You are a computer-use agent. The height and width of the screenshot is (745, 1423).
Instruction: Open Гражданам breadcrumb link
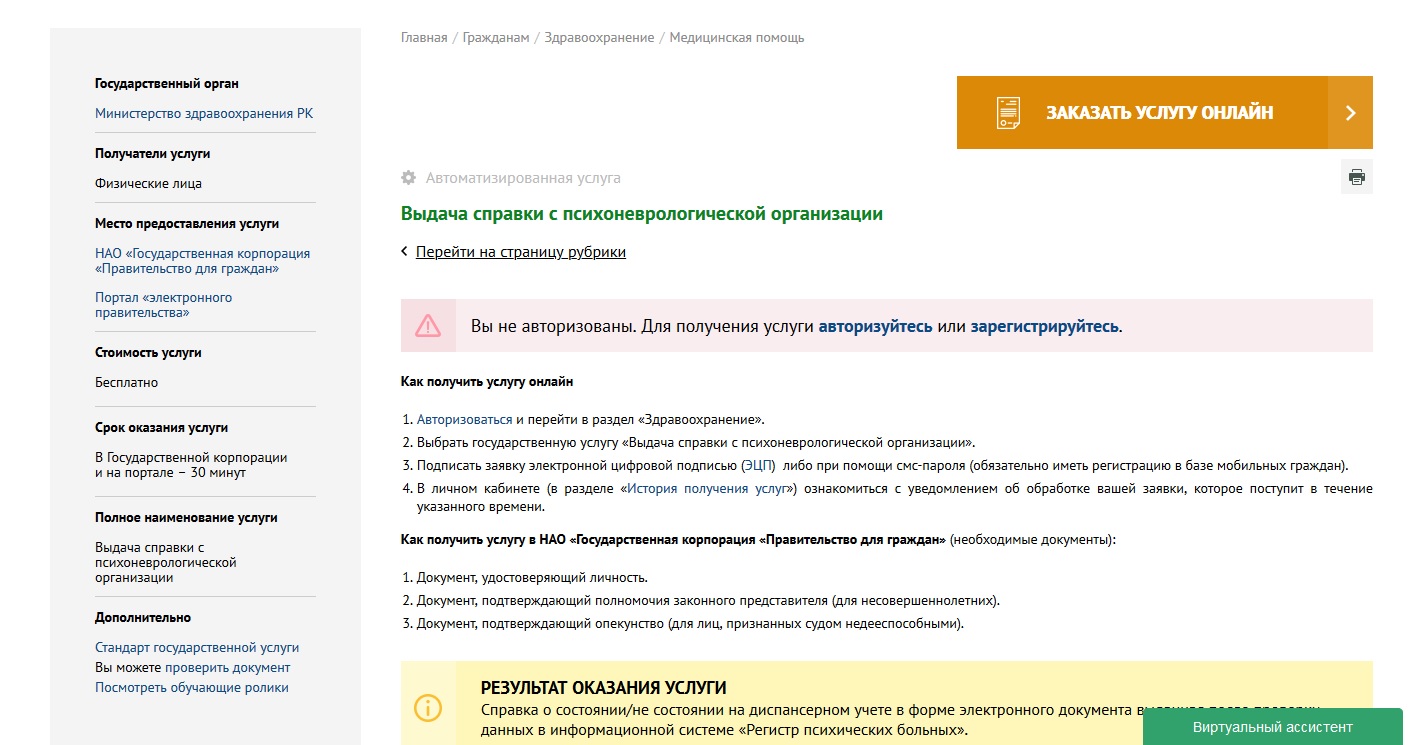click(x=496, y=38)
